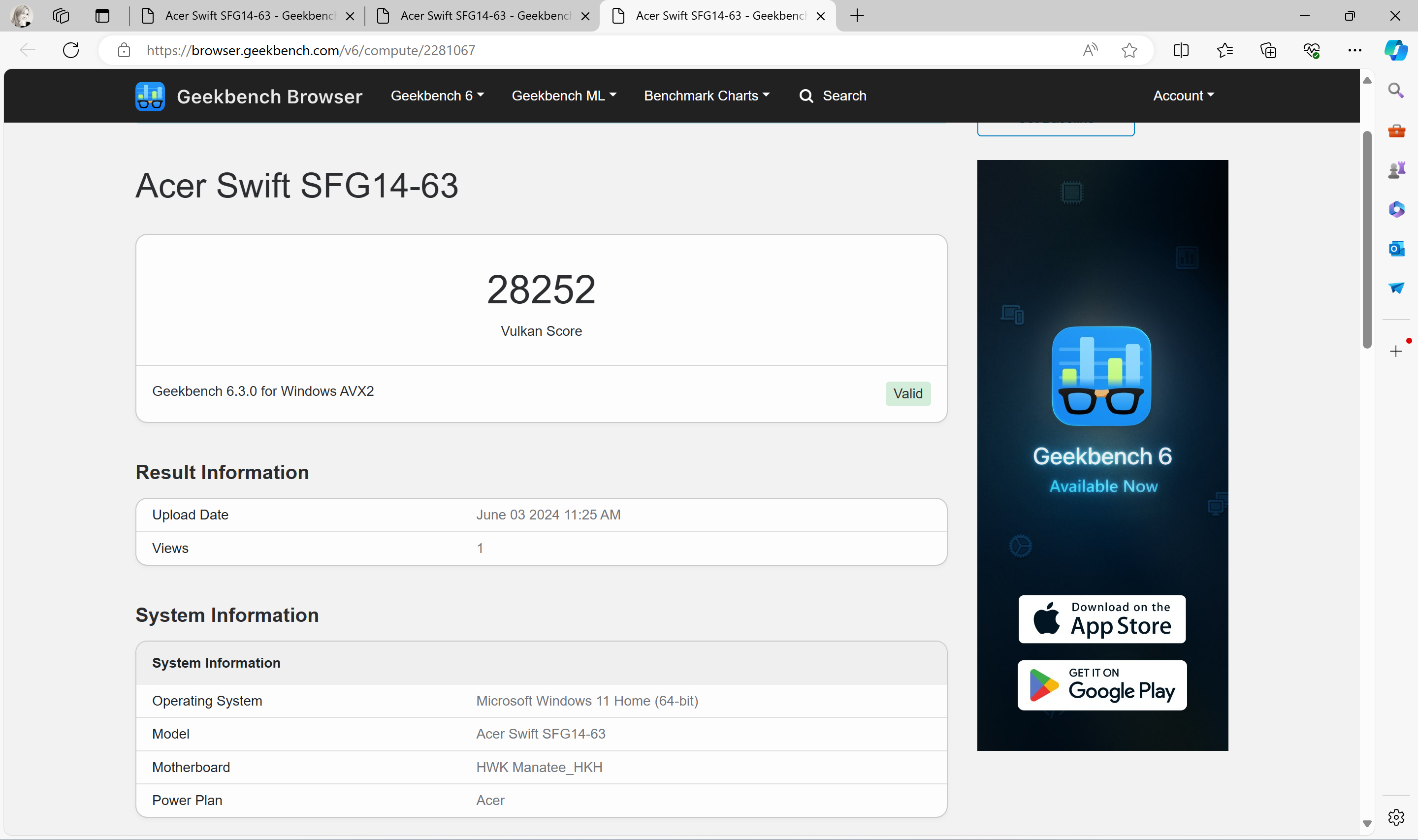Open the sidebar settings gear icon
Screen dimensions: 1418x840
1396,817
